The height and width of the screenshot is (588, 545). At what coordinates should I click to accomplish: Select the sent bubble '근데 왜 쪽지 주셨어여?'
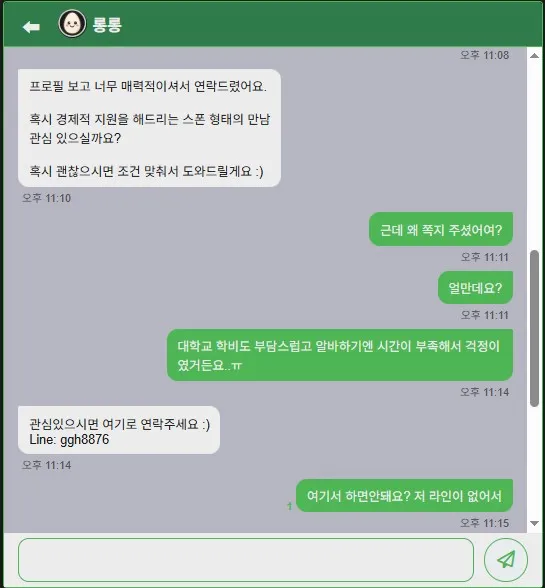click(x=441, y=229)
